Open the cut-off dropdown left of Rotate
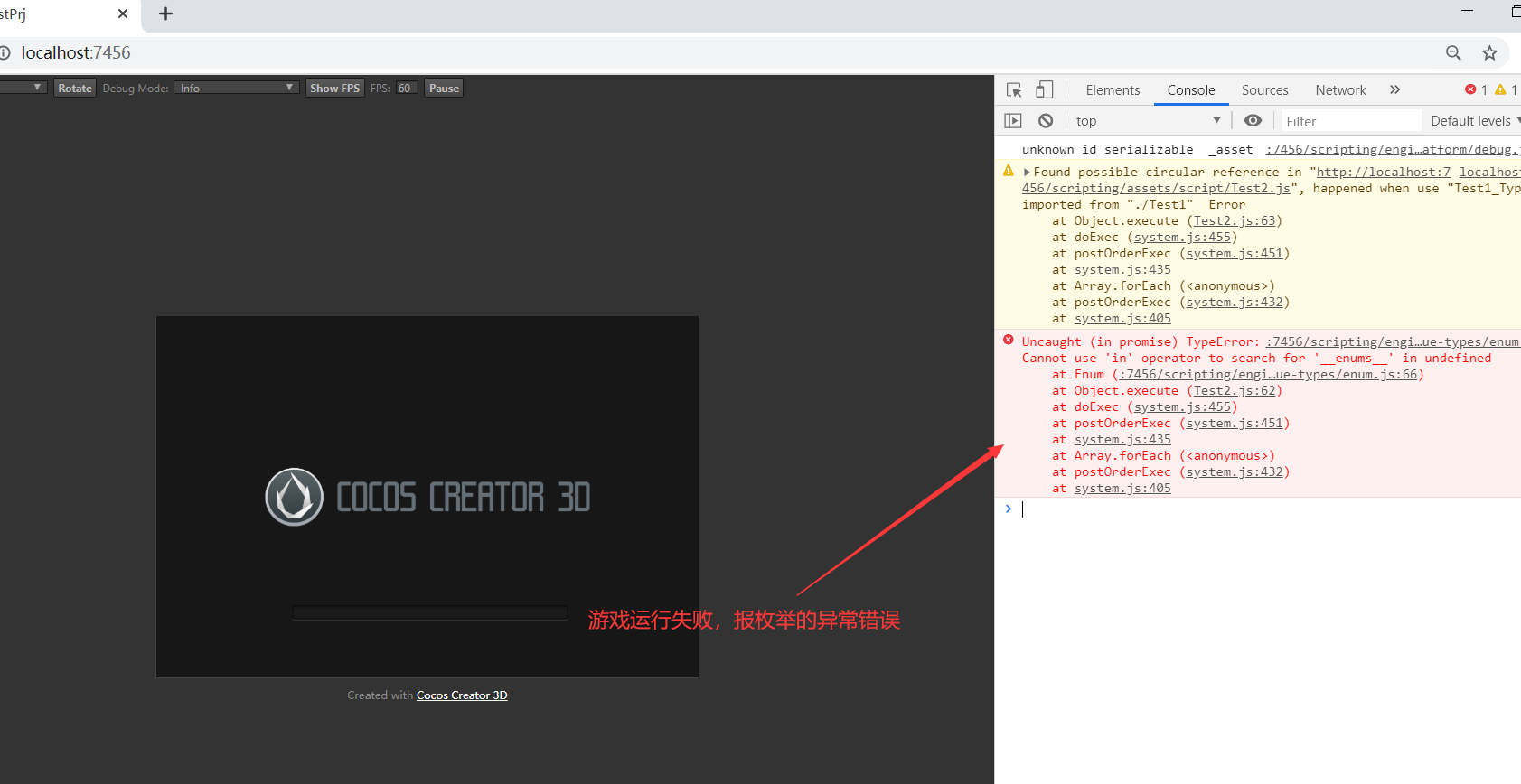 23,88
